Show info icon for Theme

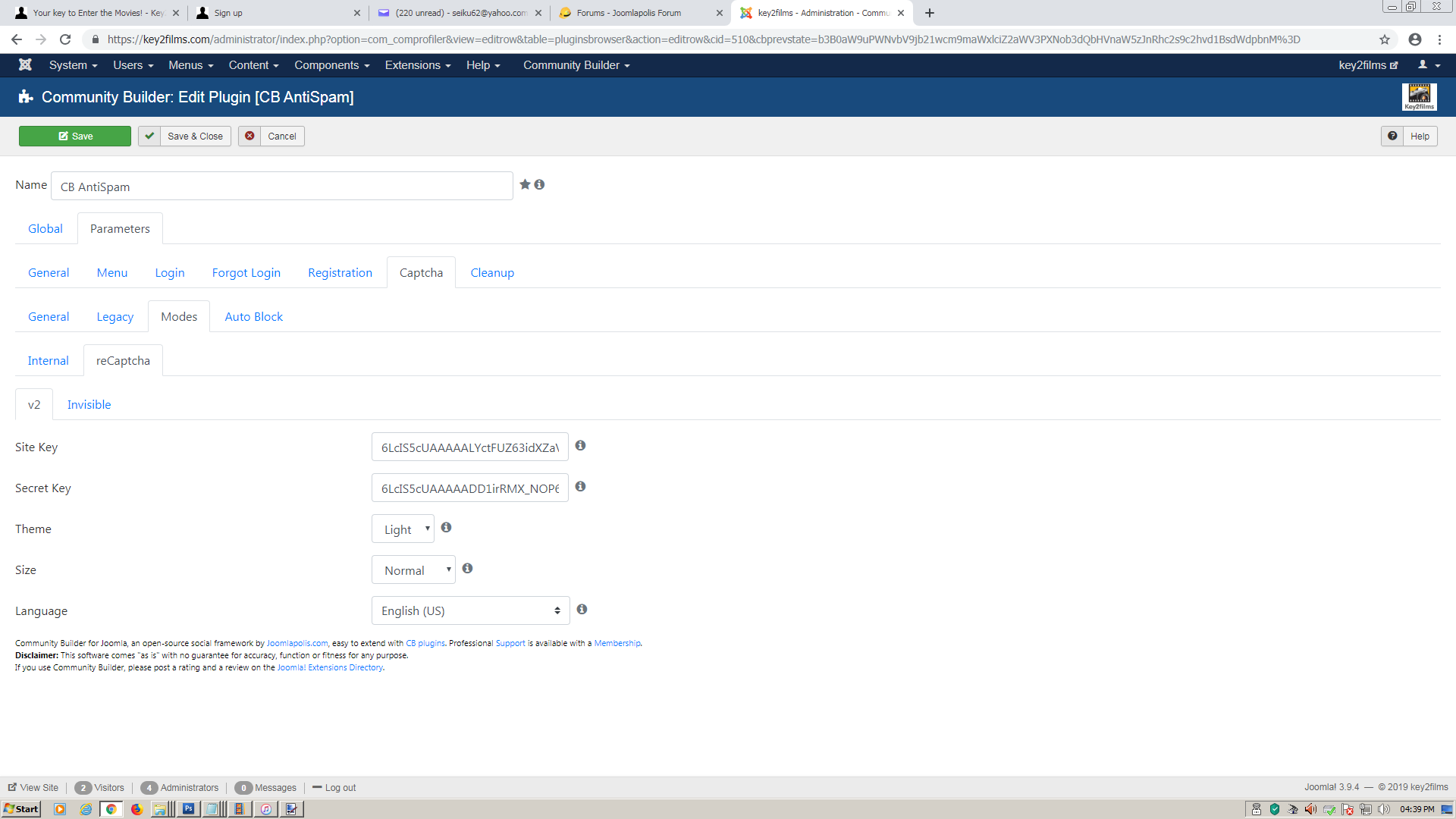point(446,528)
